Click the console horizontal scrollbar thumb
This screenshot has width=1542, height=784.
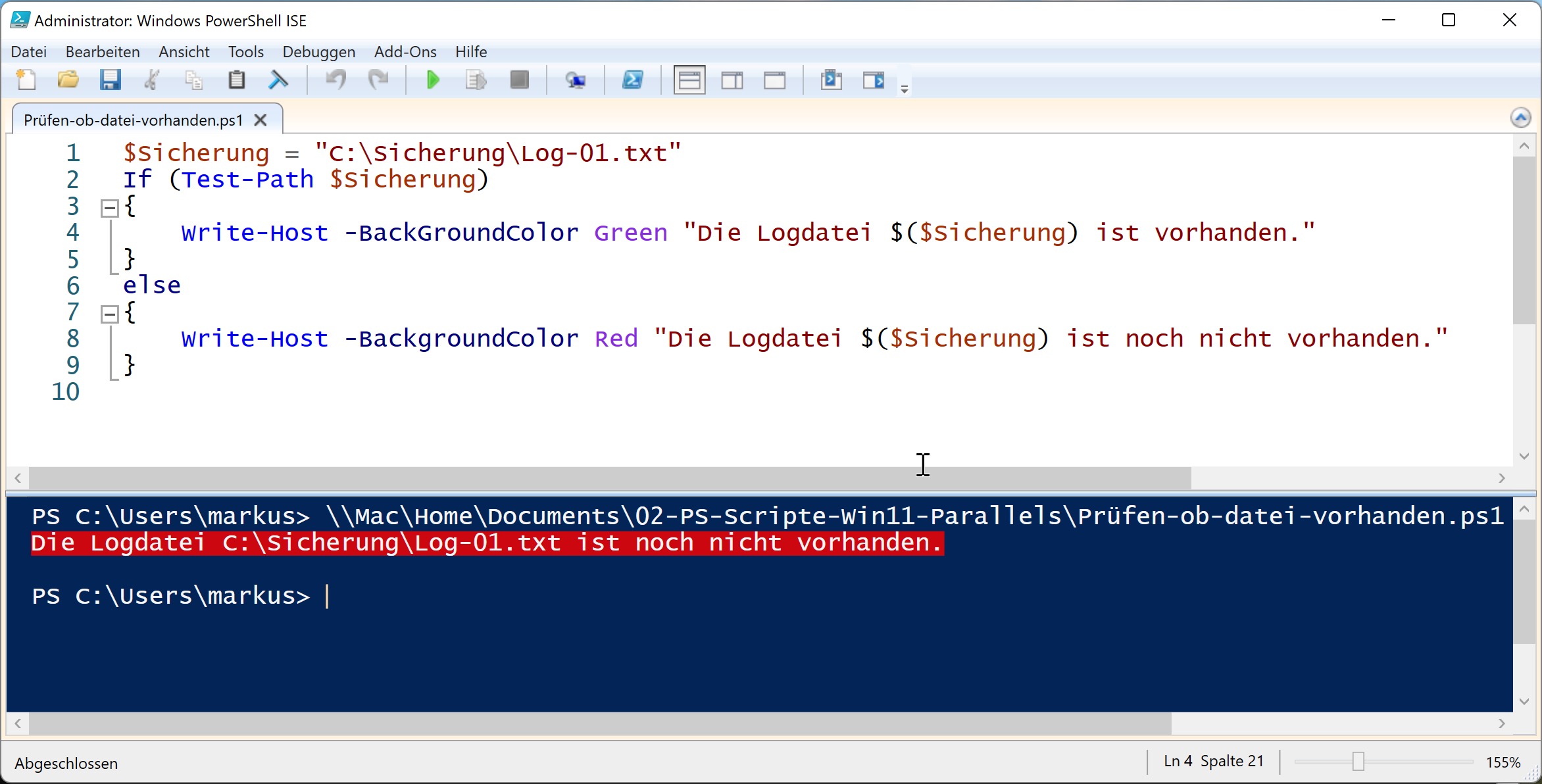(x=600, y=723)
